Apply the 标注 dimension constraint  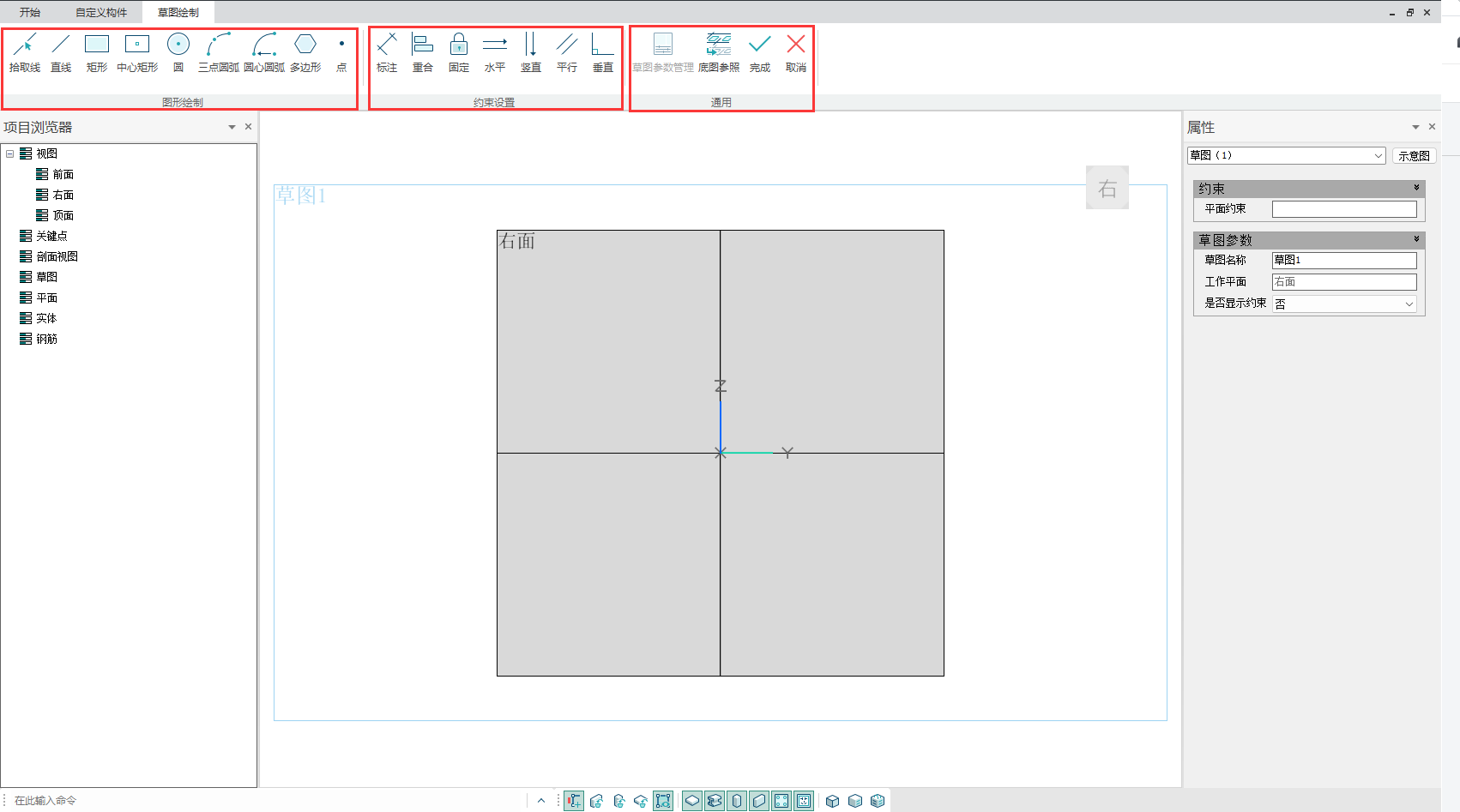pos(387,52)
